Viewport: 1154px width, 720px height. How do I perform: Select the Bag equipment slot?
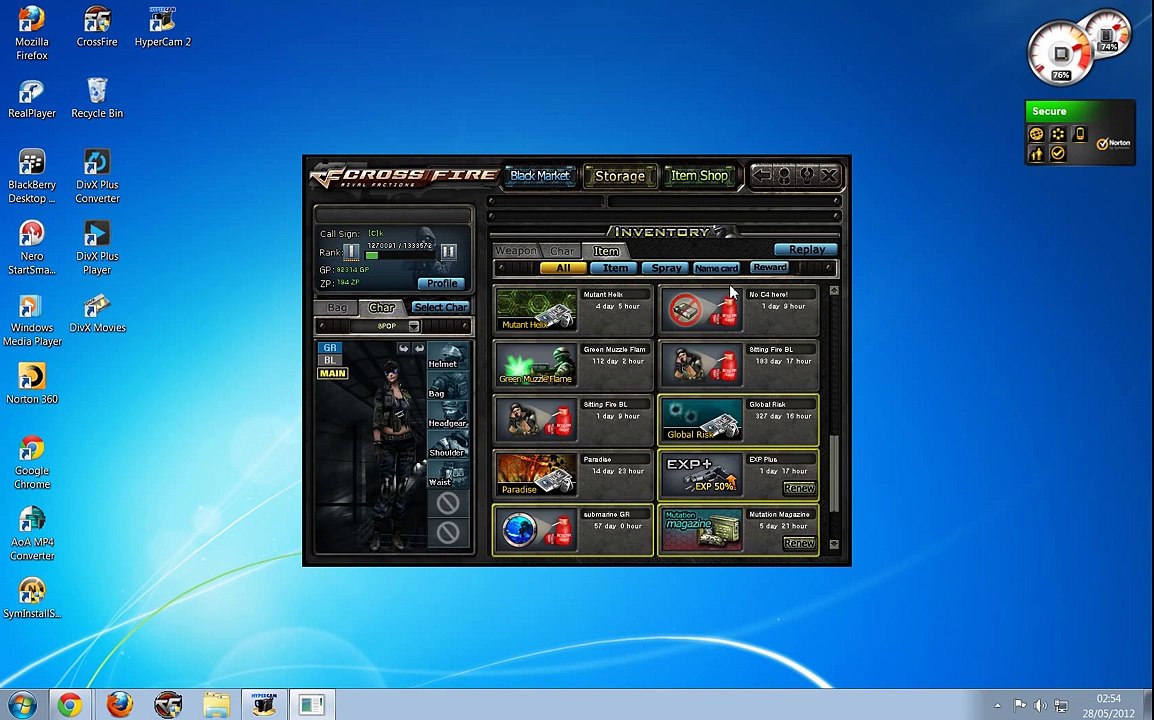click(x=447, y=385)
